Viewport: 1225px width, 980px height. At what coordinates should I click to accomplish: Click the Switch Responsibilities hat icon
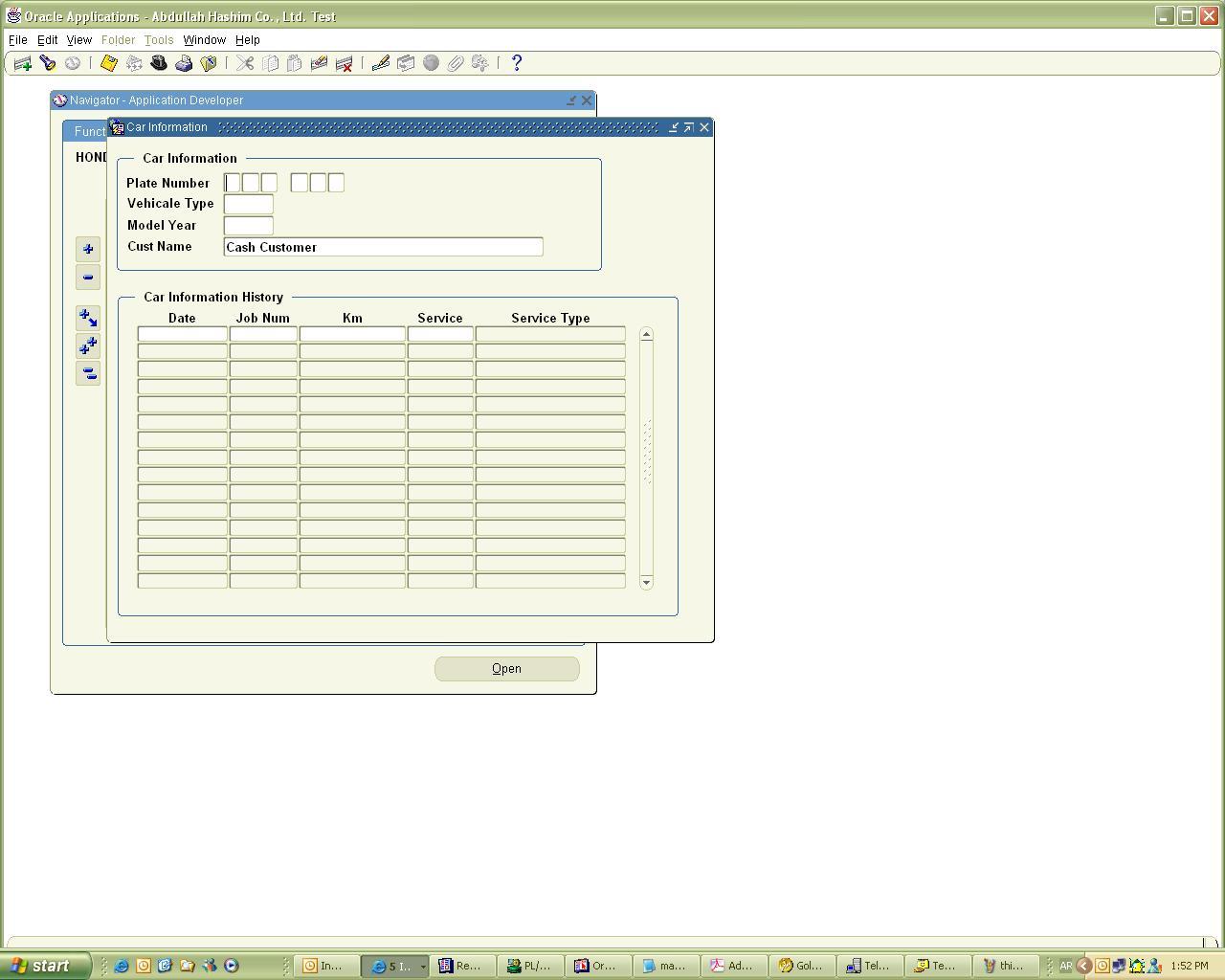coord(159,63)
